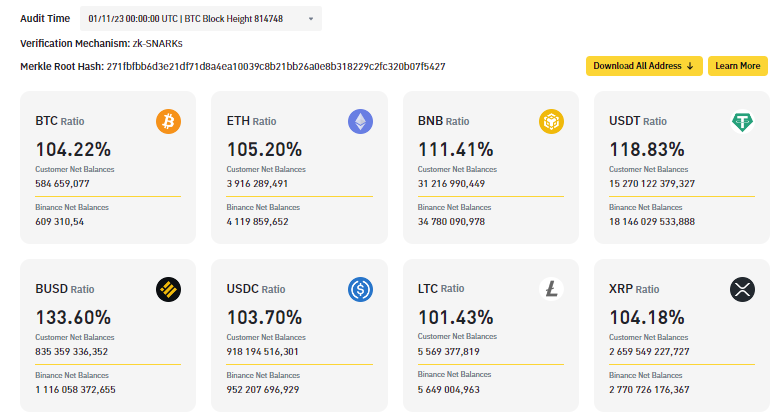Click BTC customer balance 584 659,077

63,184
